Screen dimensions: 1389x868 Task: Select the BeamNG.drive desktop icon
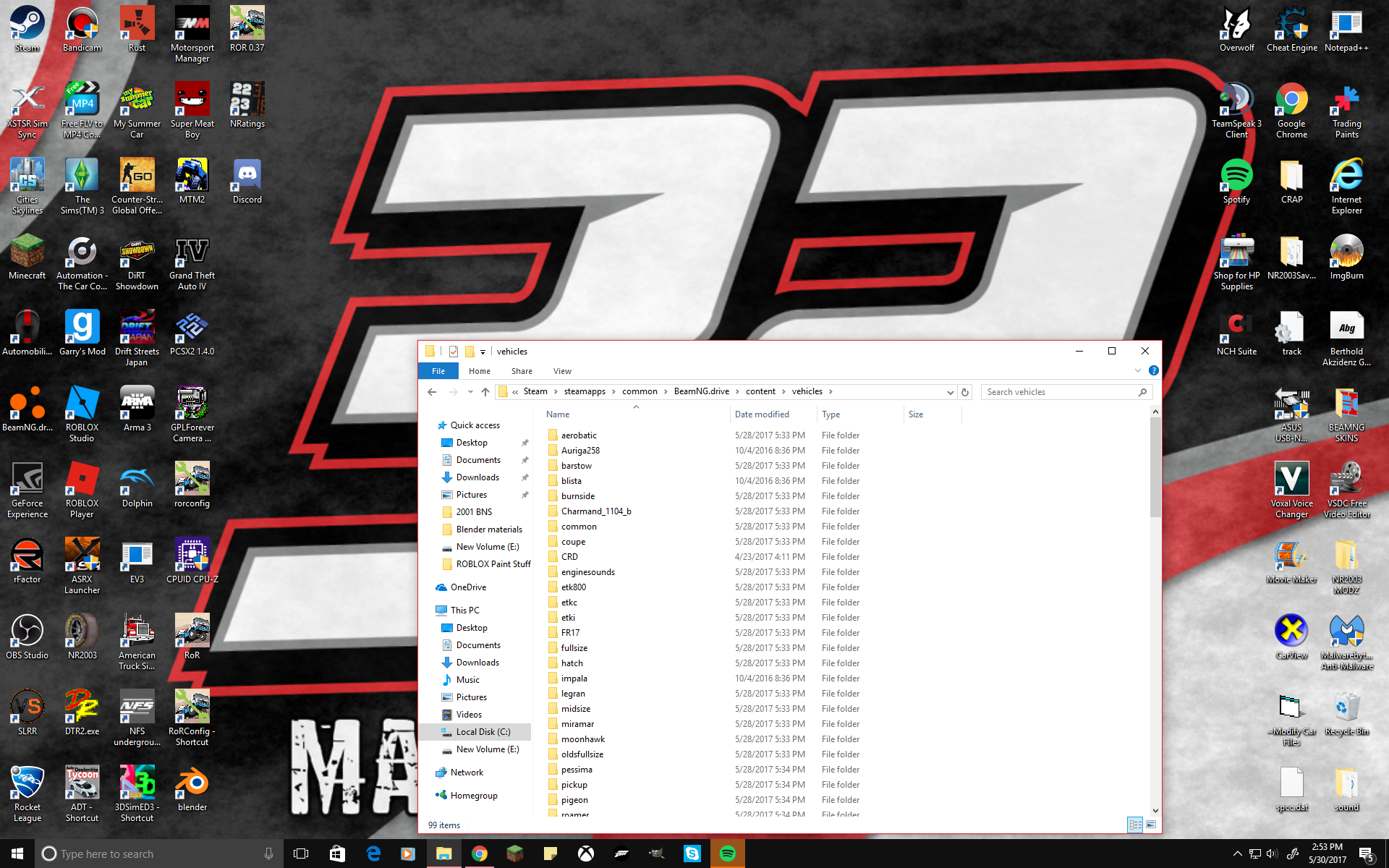point(27,409)
